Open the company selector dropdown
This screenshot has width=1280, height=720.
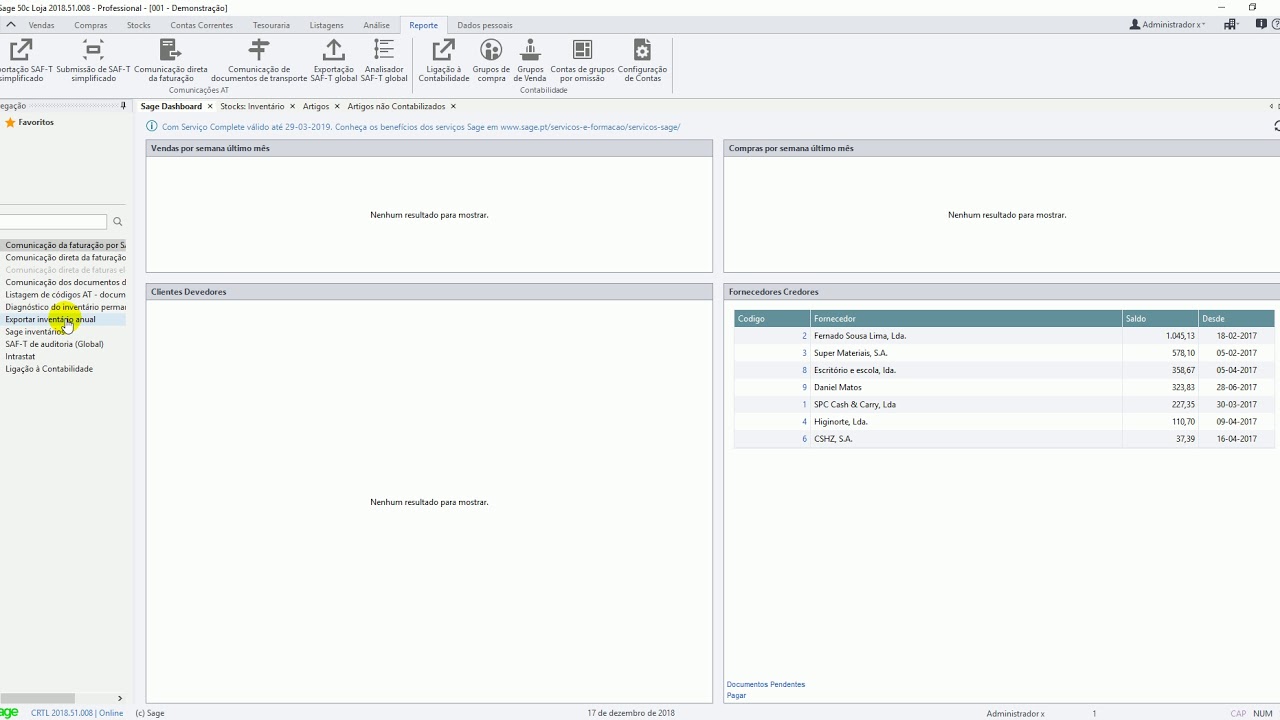[1231, 25]
